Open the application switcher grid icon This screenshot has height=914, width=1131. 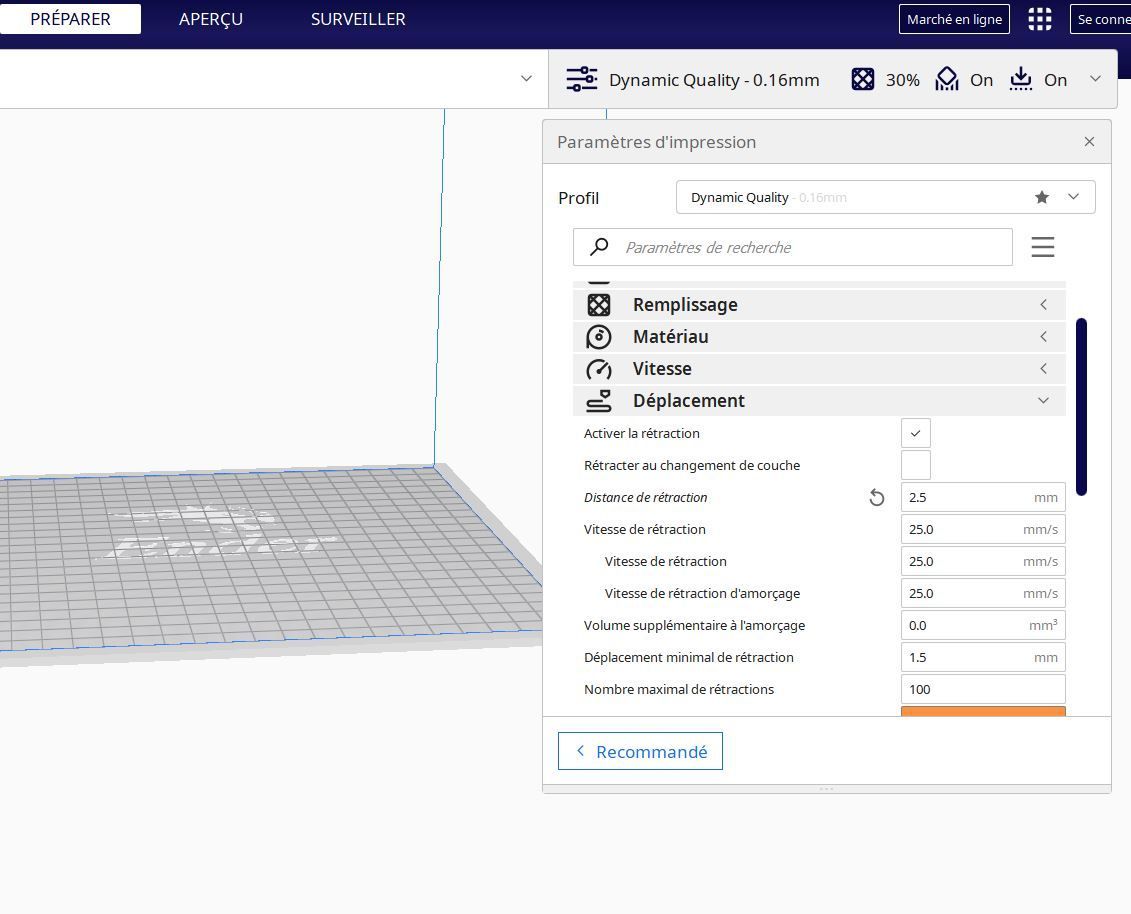(1039, 19)
